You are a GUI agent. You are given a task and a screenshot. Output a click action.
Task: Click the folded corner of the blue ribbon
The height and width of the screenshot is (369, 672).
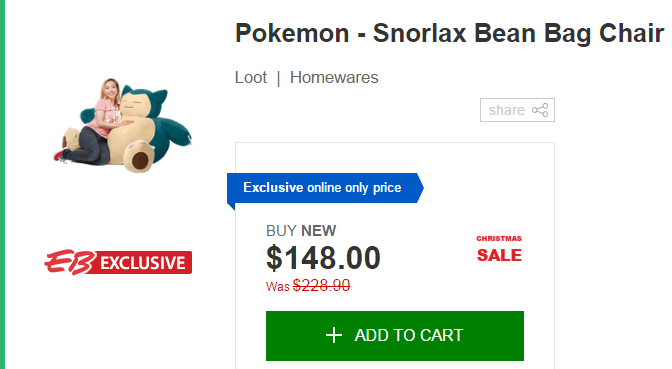(x=231, y=206)
